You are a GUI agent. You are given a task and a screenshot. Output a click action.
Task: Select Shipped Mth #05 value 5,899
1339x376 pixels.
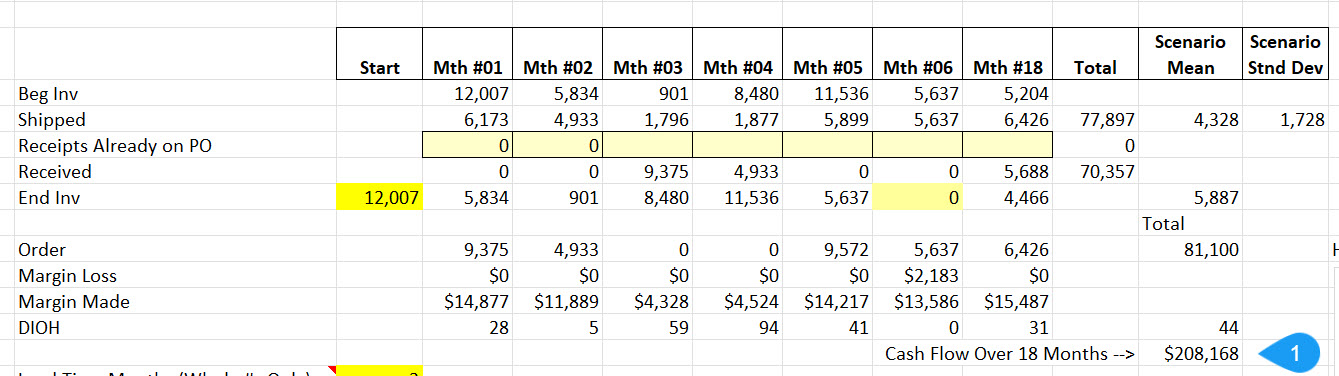[x=827, y=120]
